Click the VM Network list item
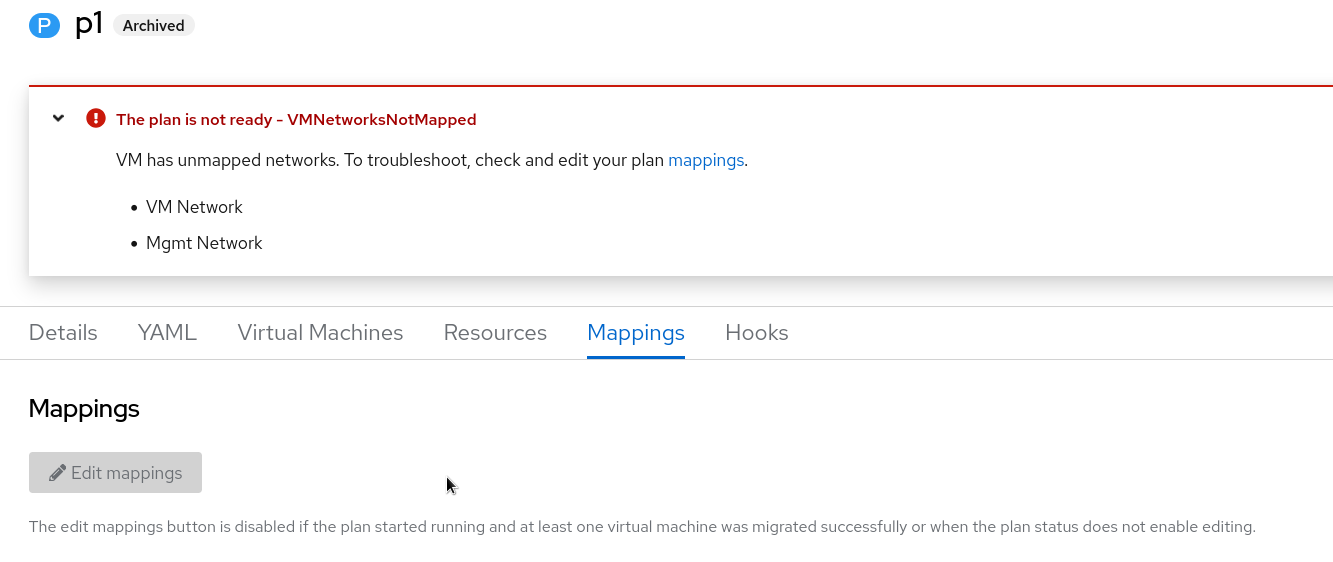The image size is (1333, 562). pos(194,207)
